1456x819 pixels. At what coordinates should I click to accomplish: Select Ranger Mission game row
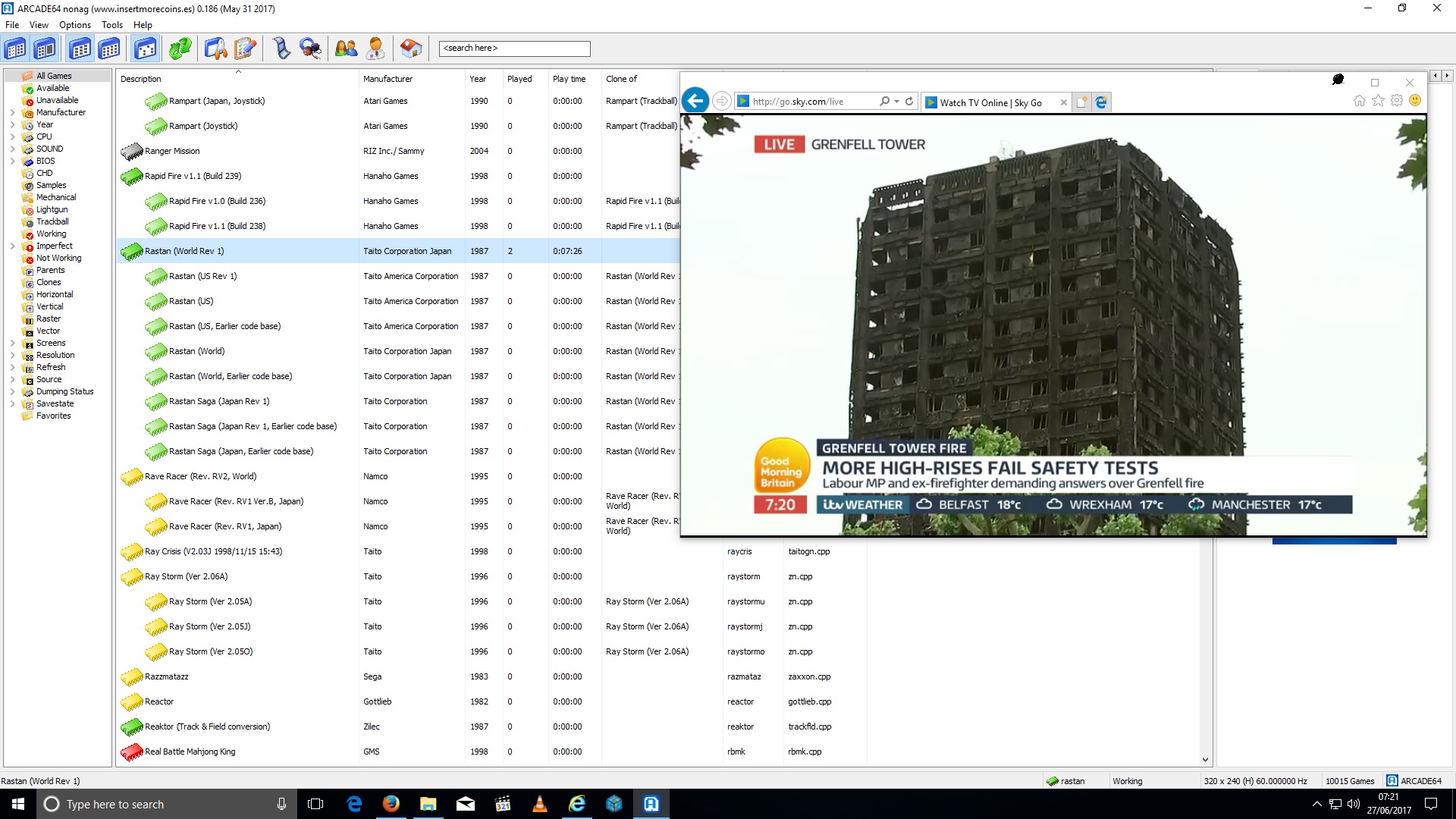pos(398,151)
